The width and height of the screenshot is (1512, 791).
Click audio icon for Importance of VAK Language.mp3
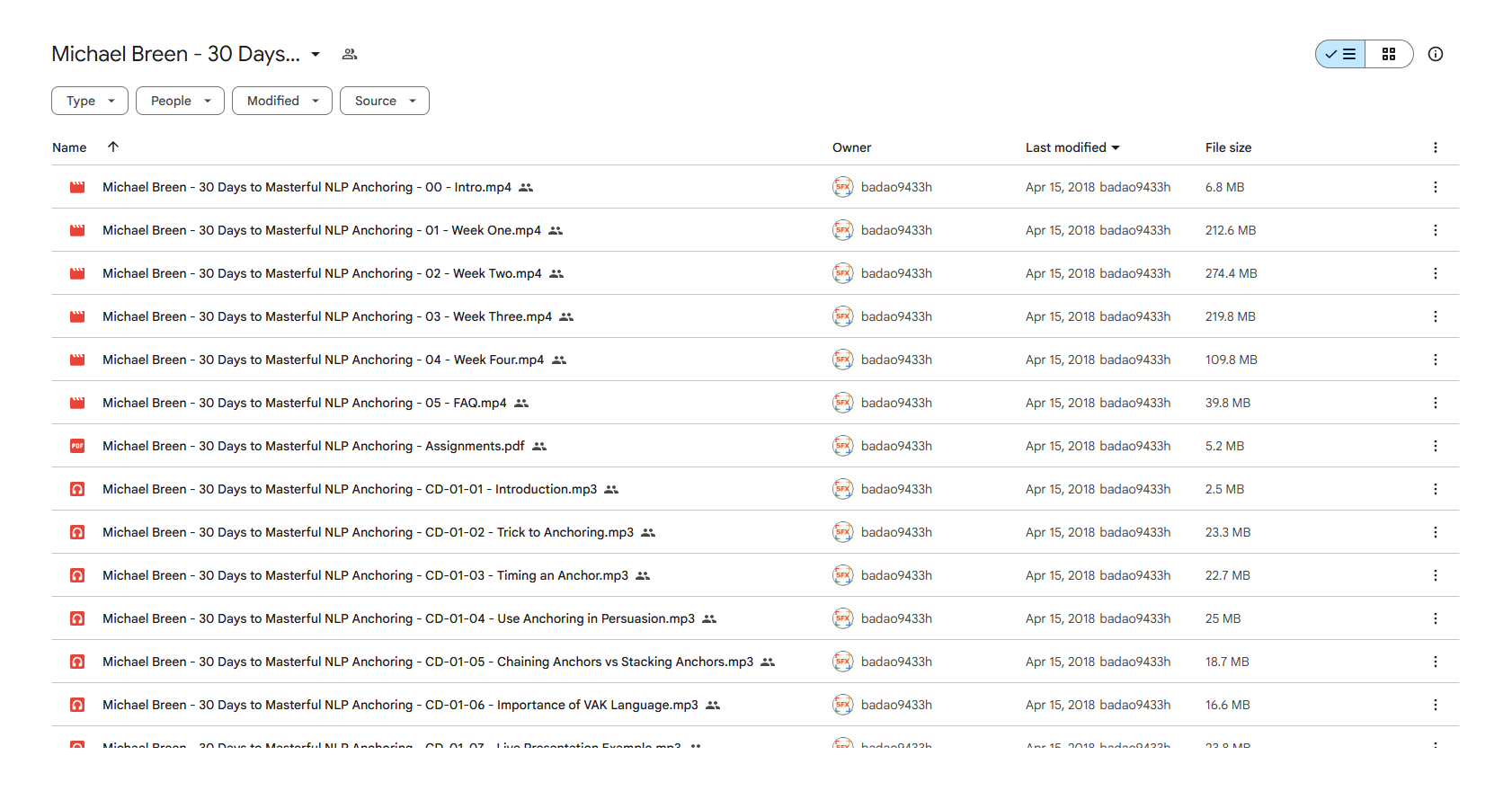pyautogui.click(x=77, y=705)
